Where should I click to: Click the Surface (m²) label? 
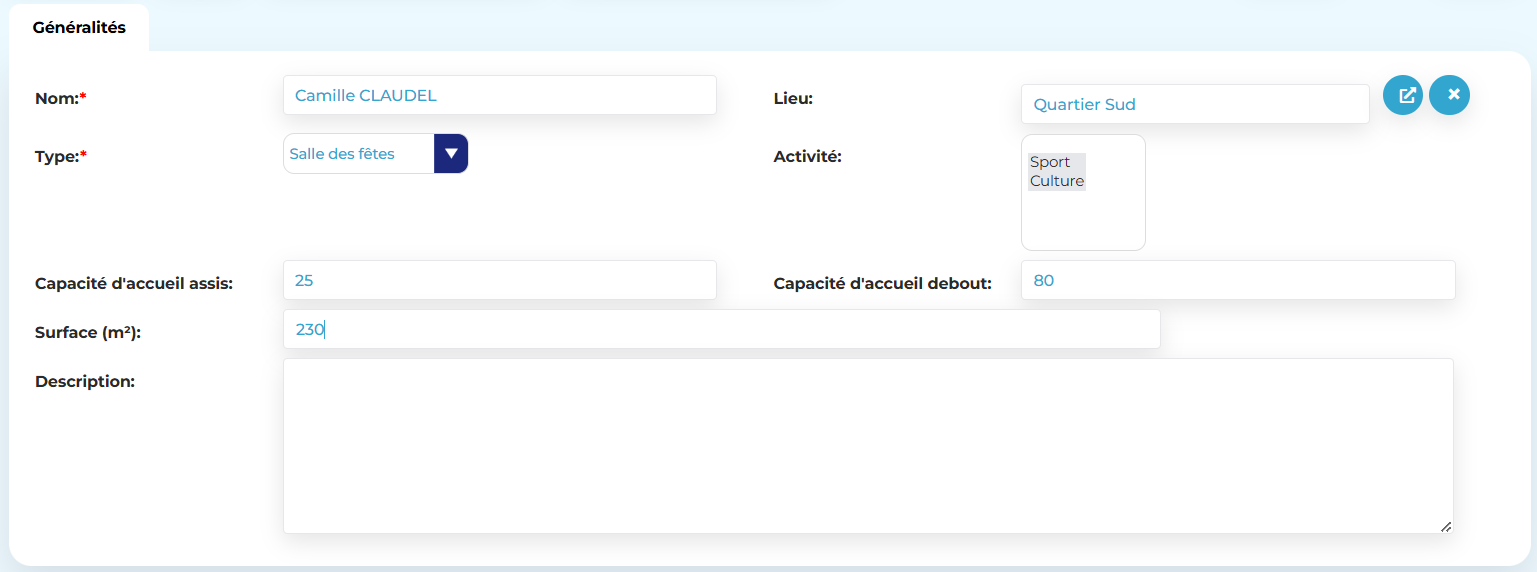87,333
